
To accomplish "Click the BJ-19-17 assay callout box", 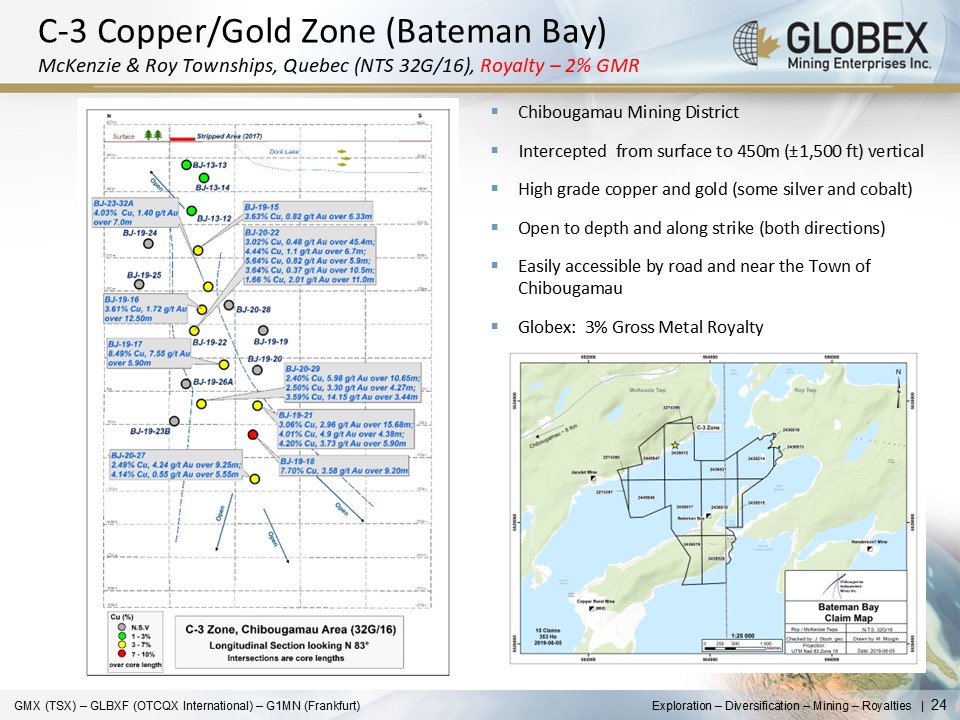I will pos(146,354).
